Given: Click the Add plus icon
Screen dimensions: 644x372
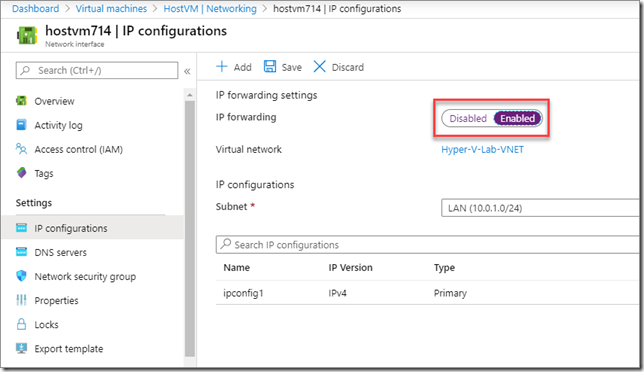Looking at the screenshot, I should pyautogui.click(x=222, y=67).
